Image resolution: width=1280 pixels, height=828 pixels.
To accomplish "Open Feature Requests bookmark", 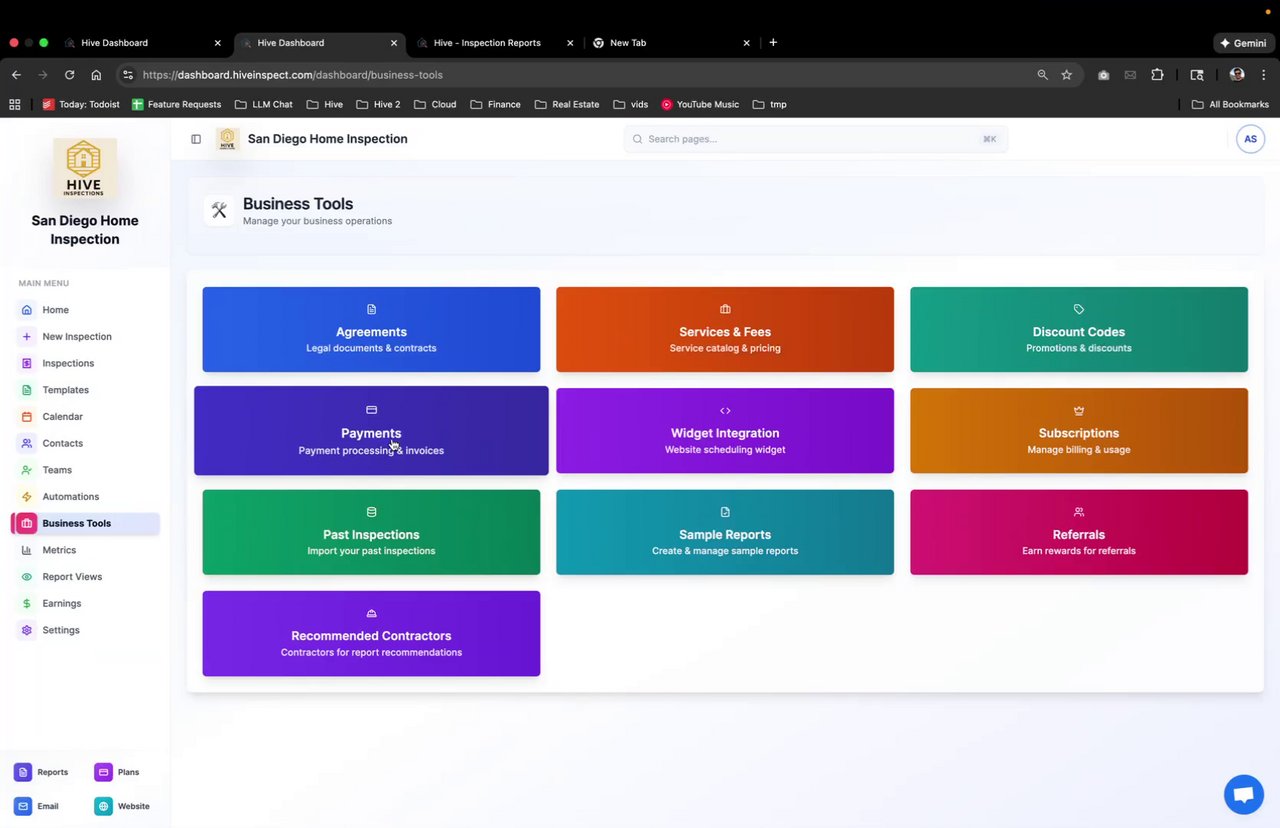I will coord(176,104).
